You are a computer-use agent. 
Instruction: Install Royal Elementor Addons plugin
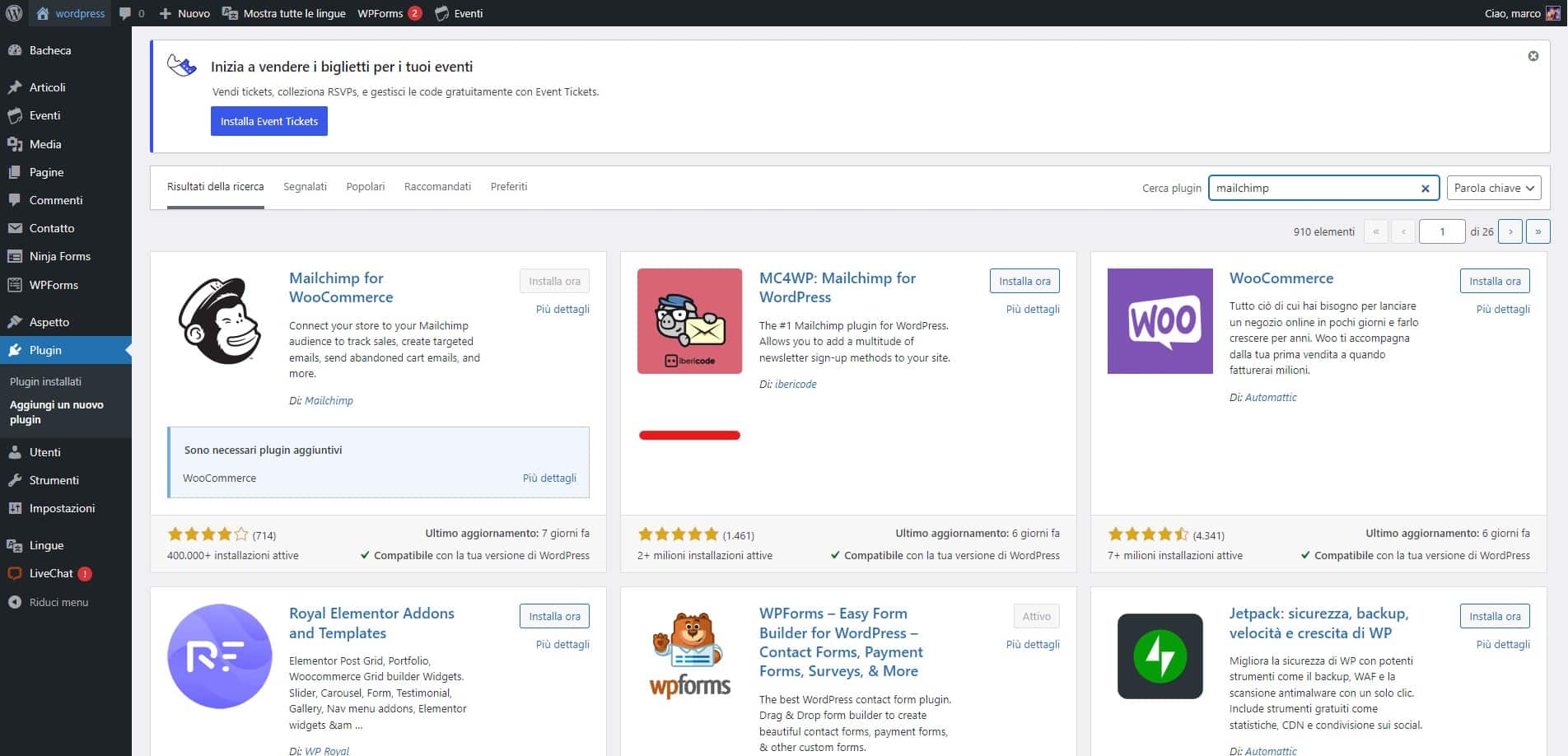click(x=554, y=616)
